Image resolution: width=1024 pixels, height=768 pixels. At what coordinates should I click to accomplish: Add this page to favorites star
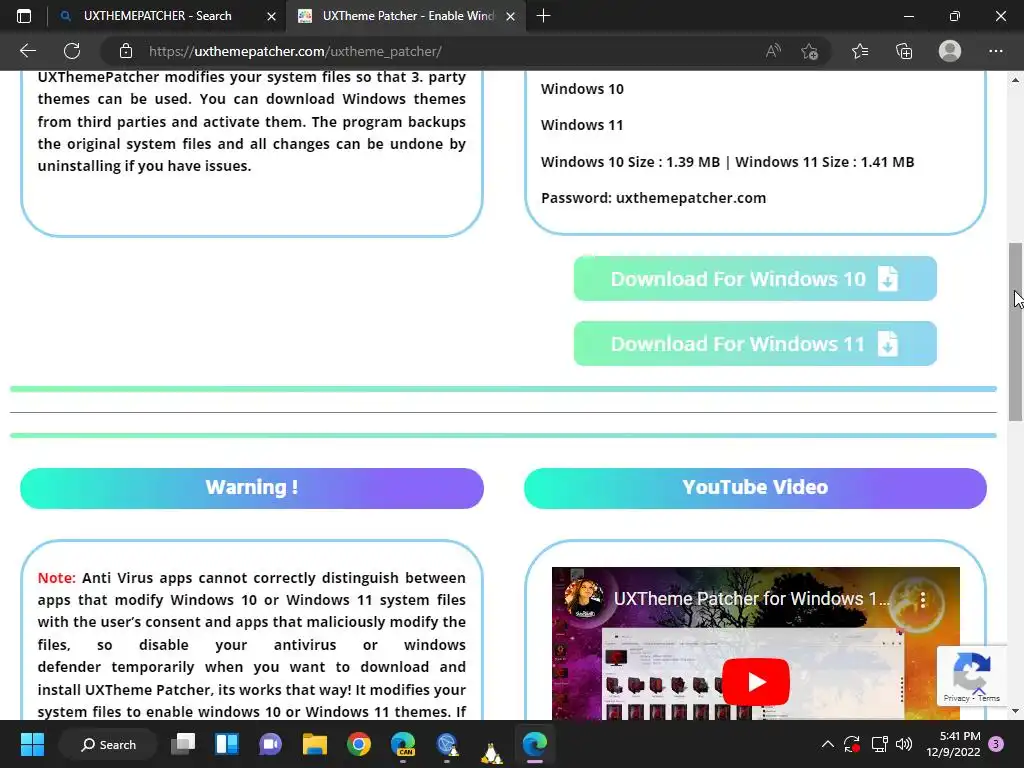810,51
